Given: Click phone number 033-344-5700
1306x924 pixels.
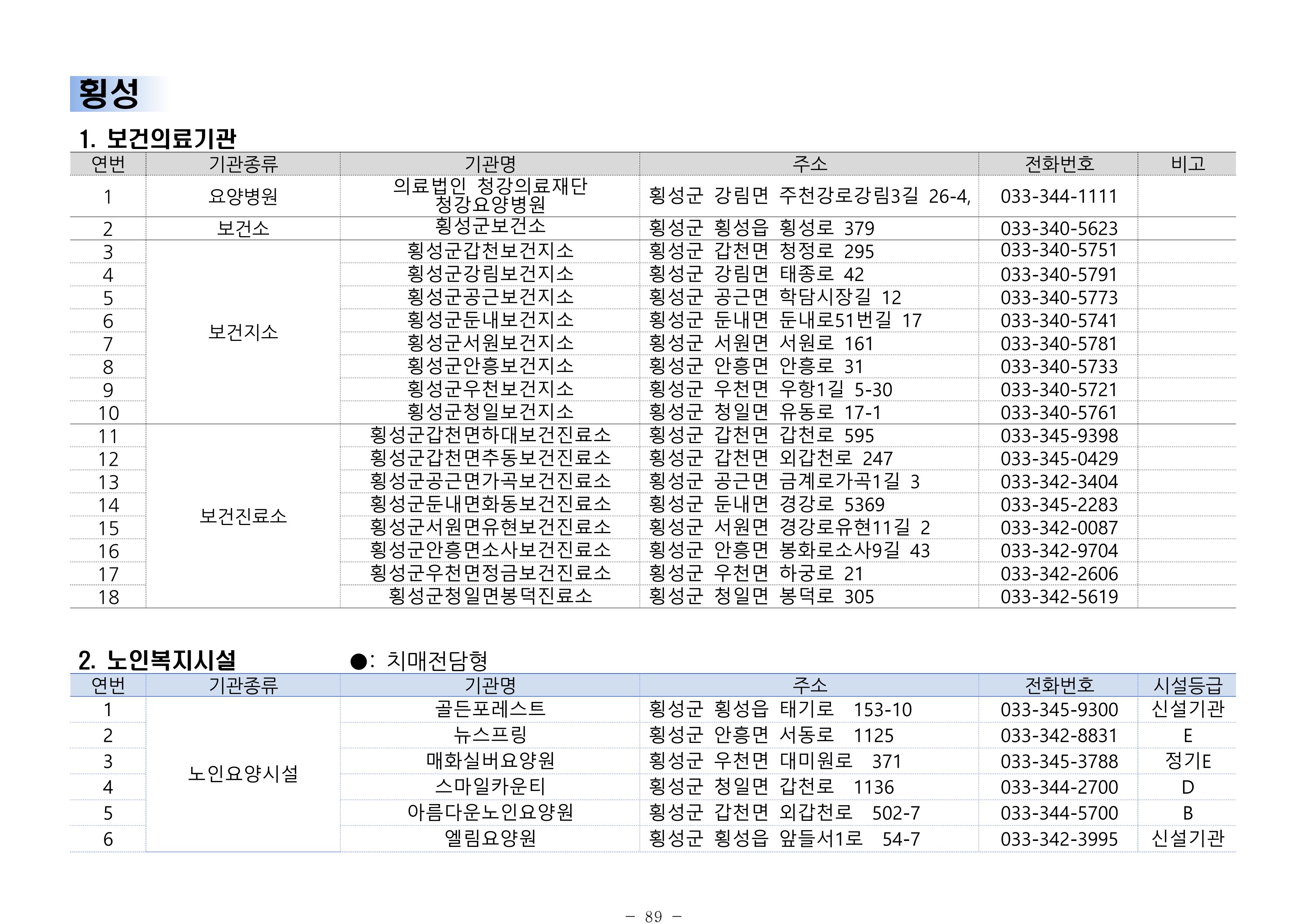Looking at the screenshot, I should coord(1059,813).
